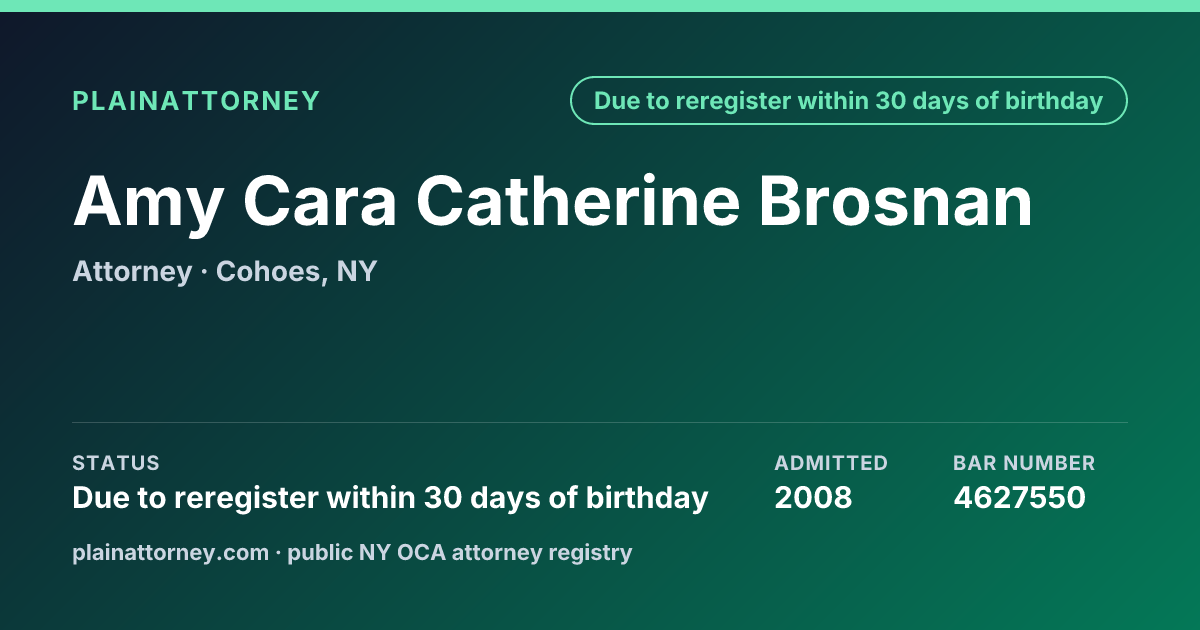Select the reregister status pill badge at top
The height and width of the screenshot is (630, 1200).
(x=849, y=101)
